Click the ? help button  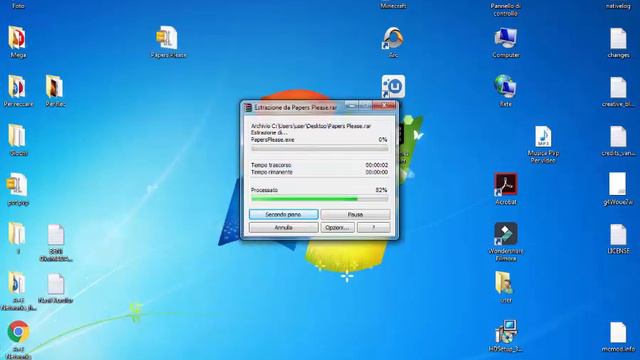[373, 227]
